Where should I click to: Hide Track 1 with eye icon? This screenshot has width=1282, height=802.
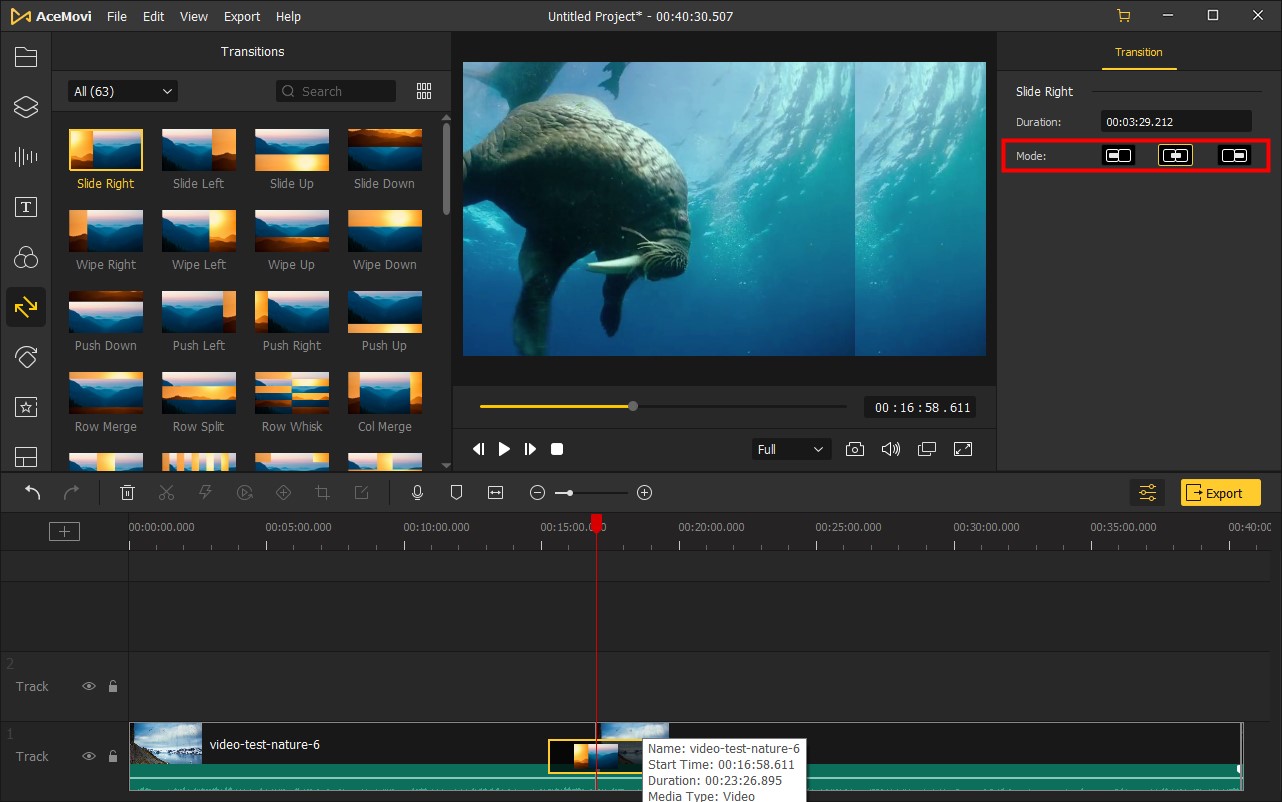point(89,757)
